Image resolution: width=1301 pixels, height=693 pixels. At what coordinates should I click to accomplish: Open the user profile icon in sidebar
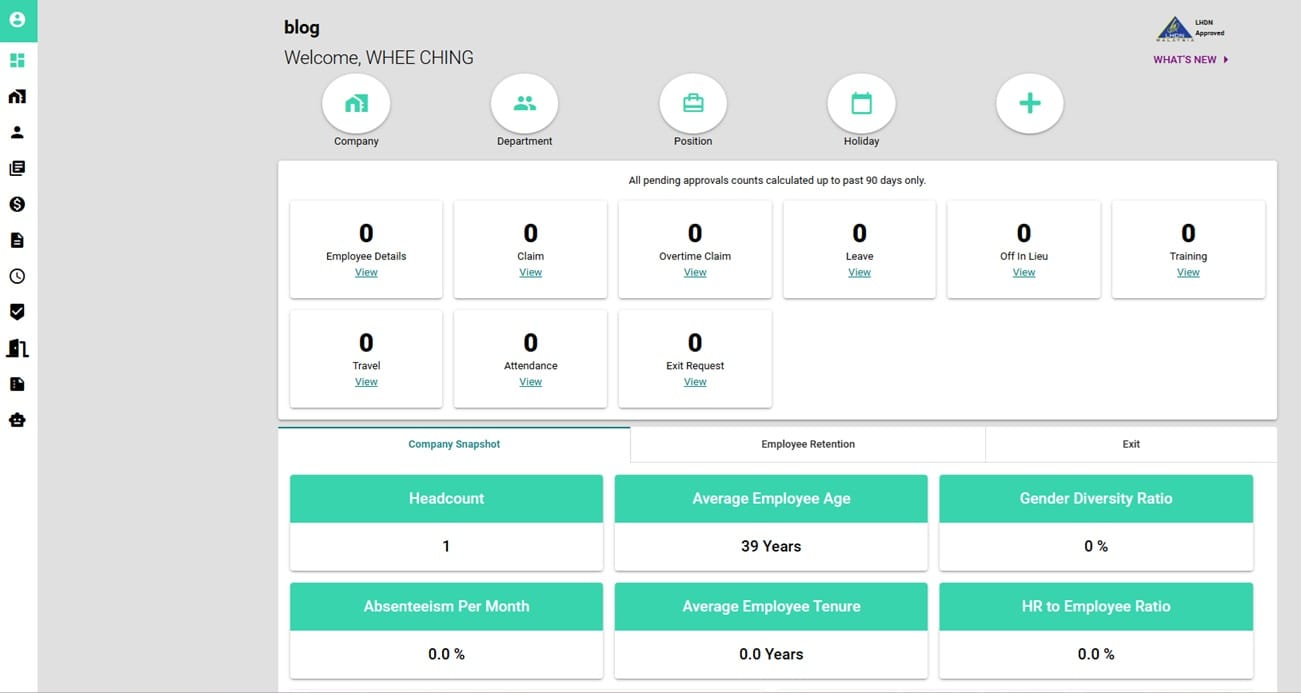17,20
